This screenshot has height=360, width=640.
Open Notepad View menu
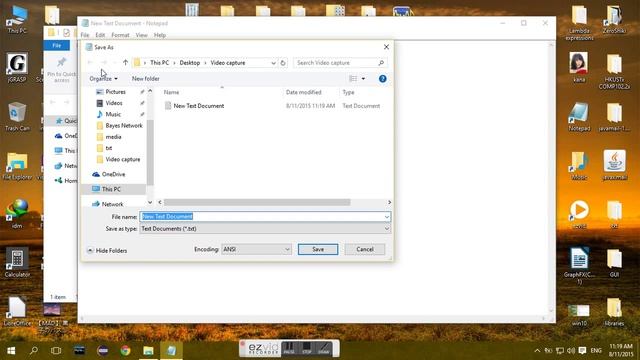coord(141,35)
